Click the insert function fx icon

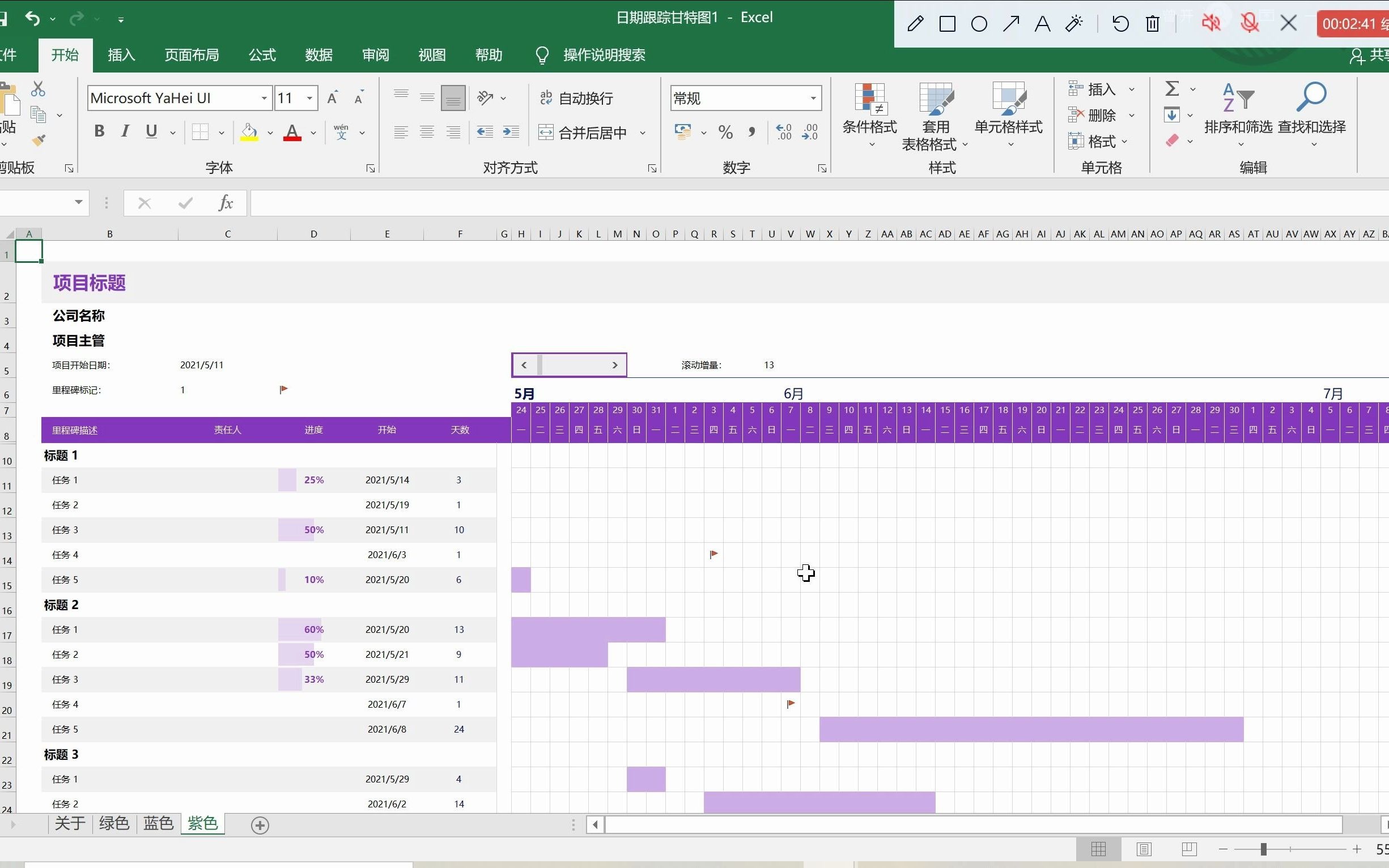[x=226, y=203]
